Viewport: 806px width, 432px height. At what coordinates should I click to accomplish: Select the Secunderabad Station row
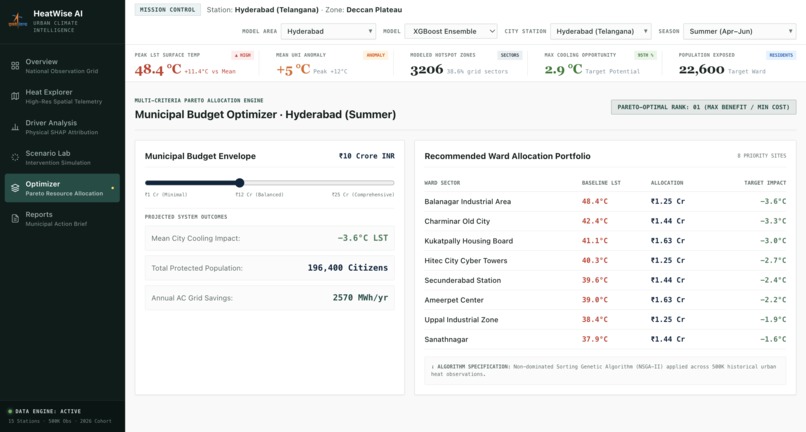coord(605,280)
